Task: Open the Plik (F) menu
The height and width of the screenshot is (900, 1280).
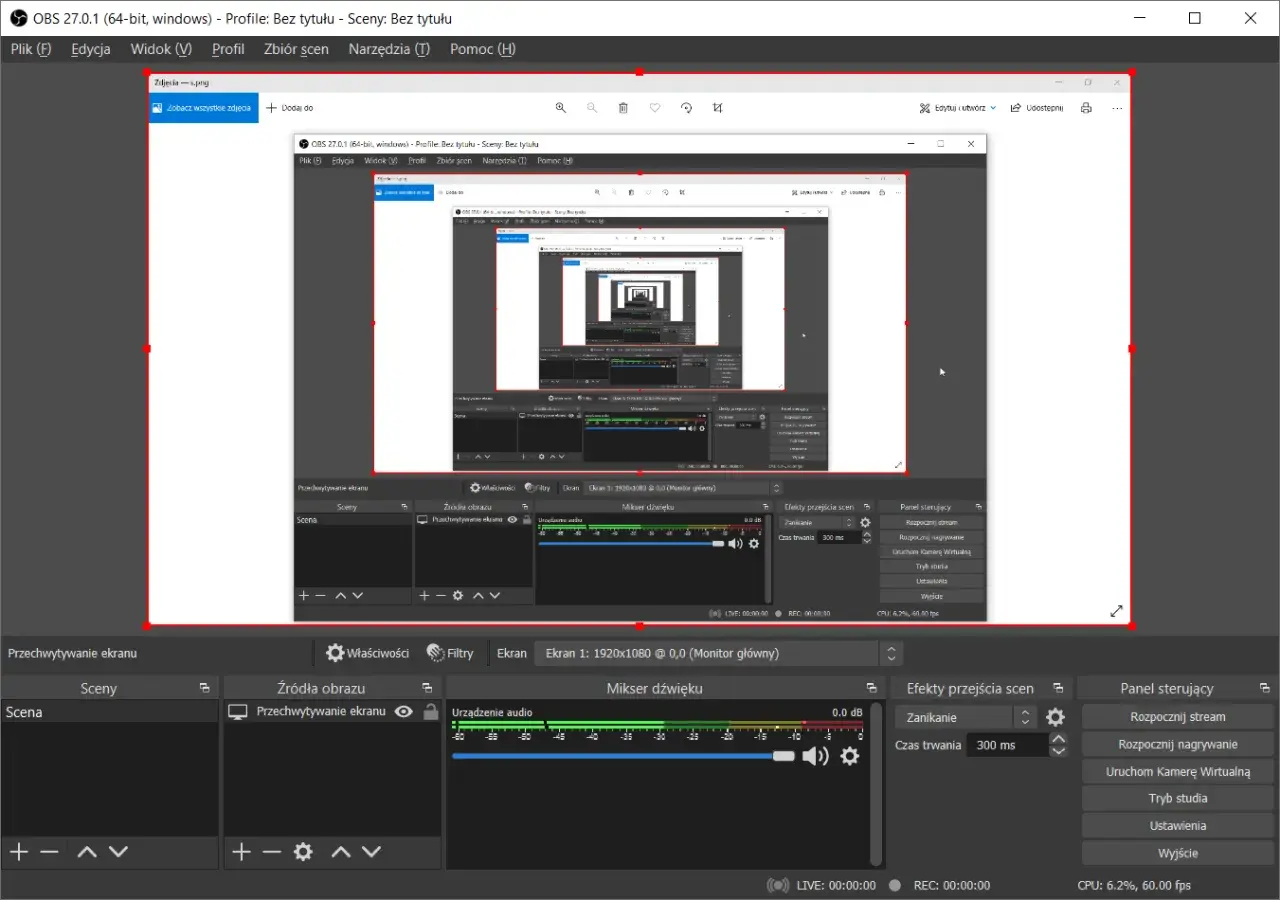Action: coord(31,49)
